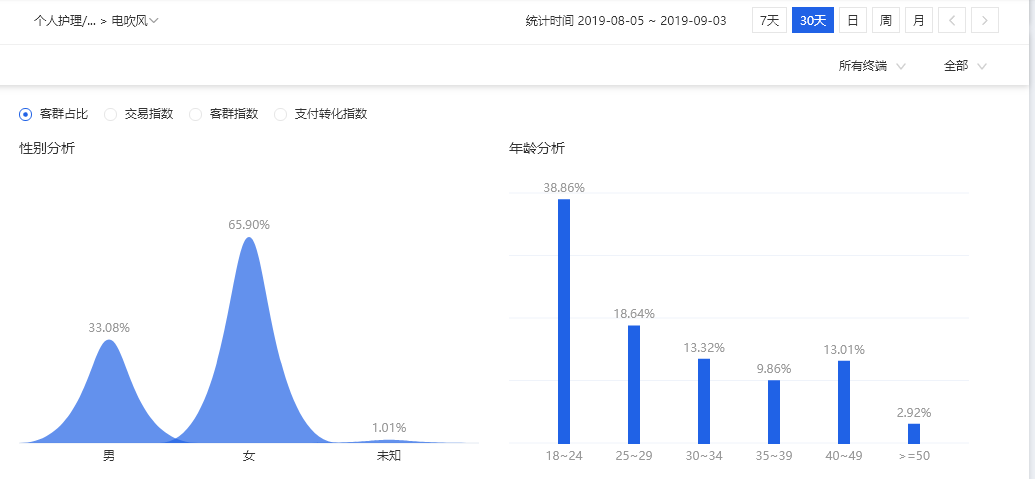
Task: Click the 40~49 axis label
Action: (844, 456)
